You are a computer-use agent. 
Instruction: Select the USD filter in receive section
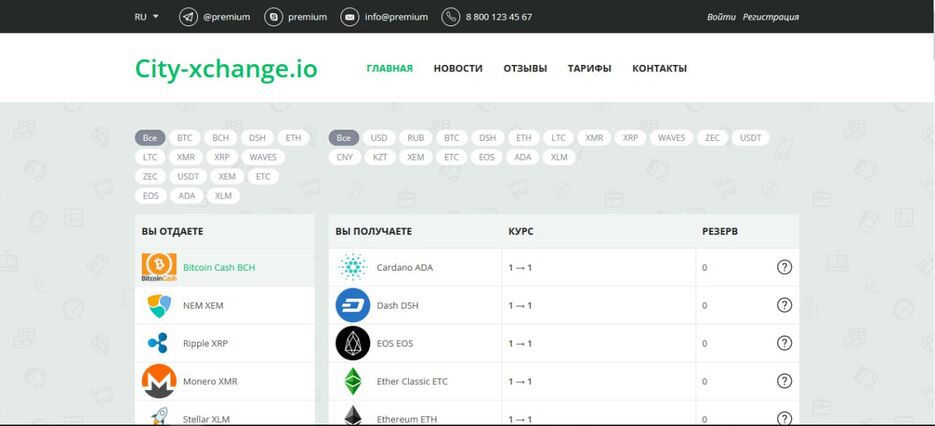point(379,138)
